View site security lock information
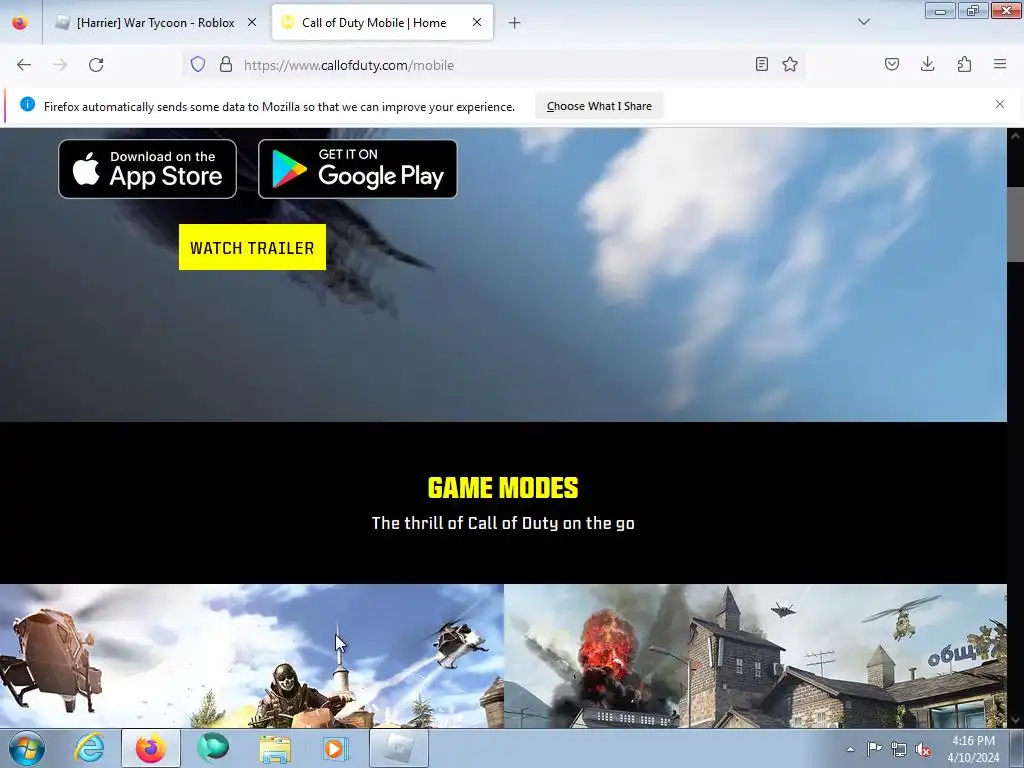Image resolution: width=1024 pixels, height=768 pixels. [x=226, y=65]
